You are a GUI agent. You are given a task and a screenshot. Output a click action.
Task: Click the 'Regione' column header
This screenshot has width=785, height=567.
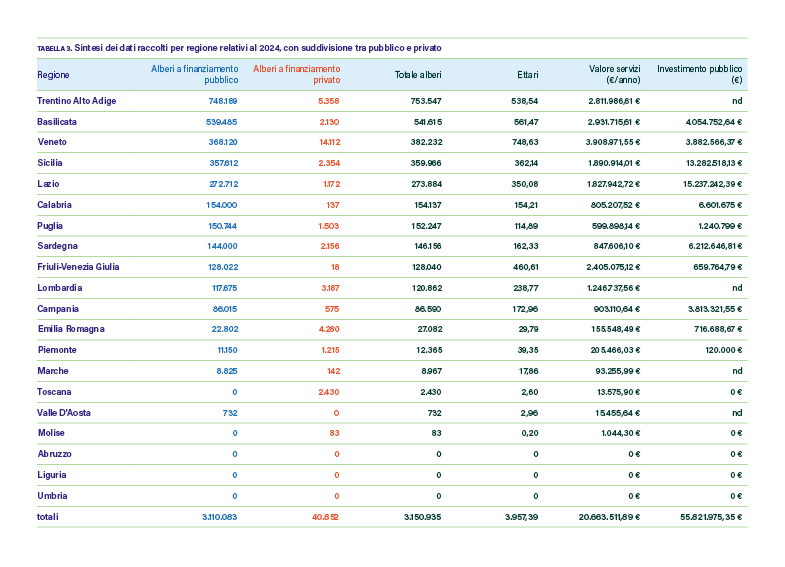click(x=53, y=74)
